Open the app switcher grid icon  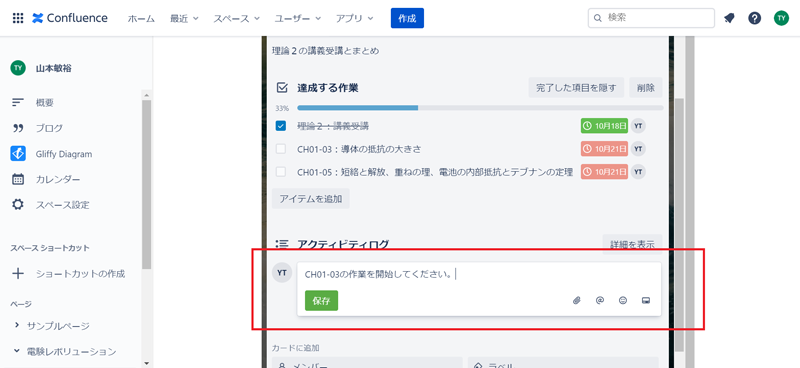(18, 18)
